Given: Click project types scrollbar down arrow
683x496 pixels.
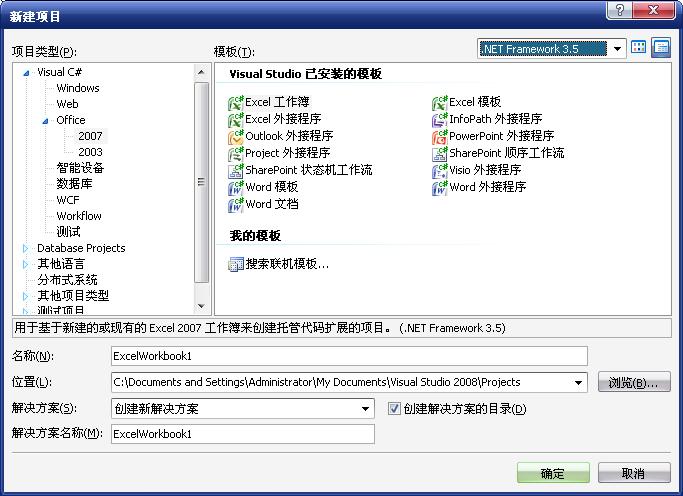Looking at the screenshot, I should 201,306.
